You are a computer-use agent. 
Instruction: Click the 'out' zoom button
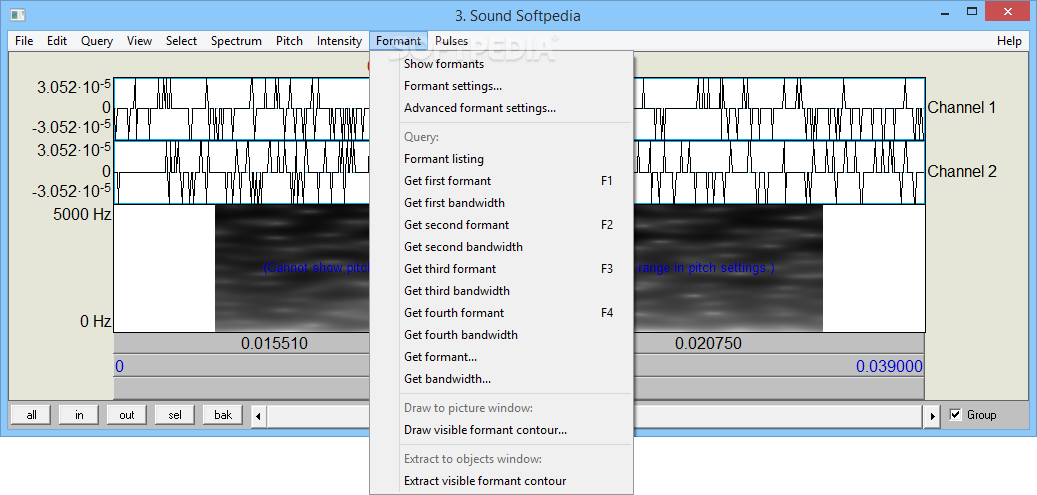(x=127, y=415)
